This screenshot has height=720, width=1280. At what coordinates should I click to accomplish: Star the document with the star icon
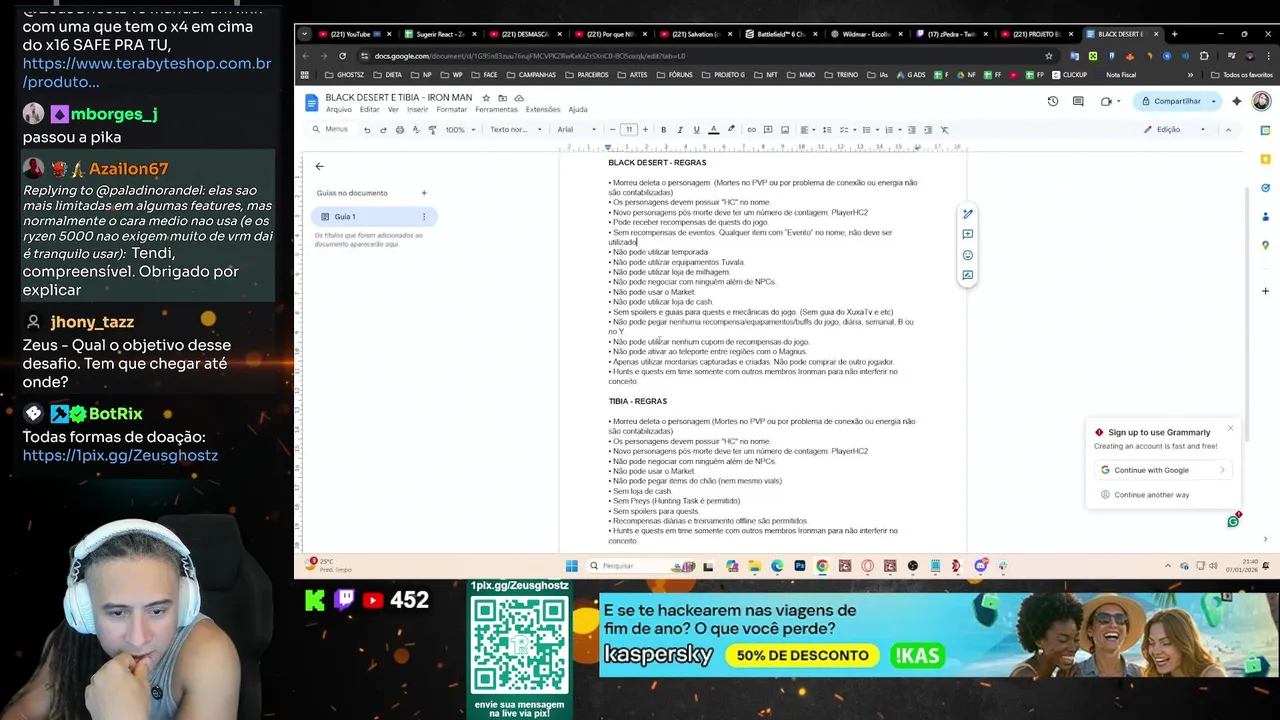click(486, 98)
